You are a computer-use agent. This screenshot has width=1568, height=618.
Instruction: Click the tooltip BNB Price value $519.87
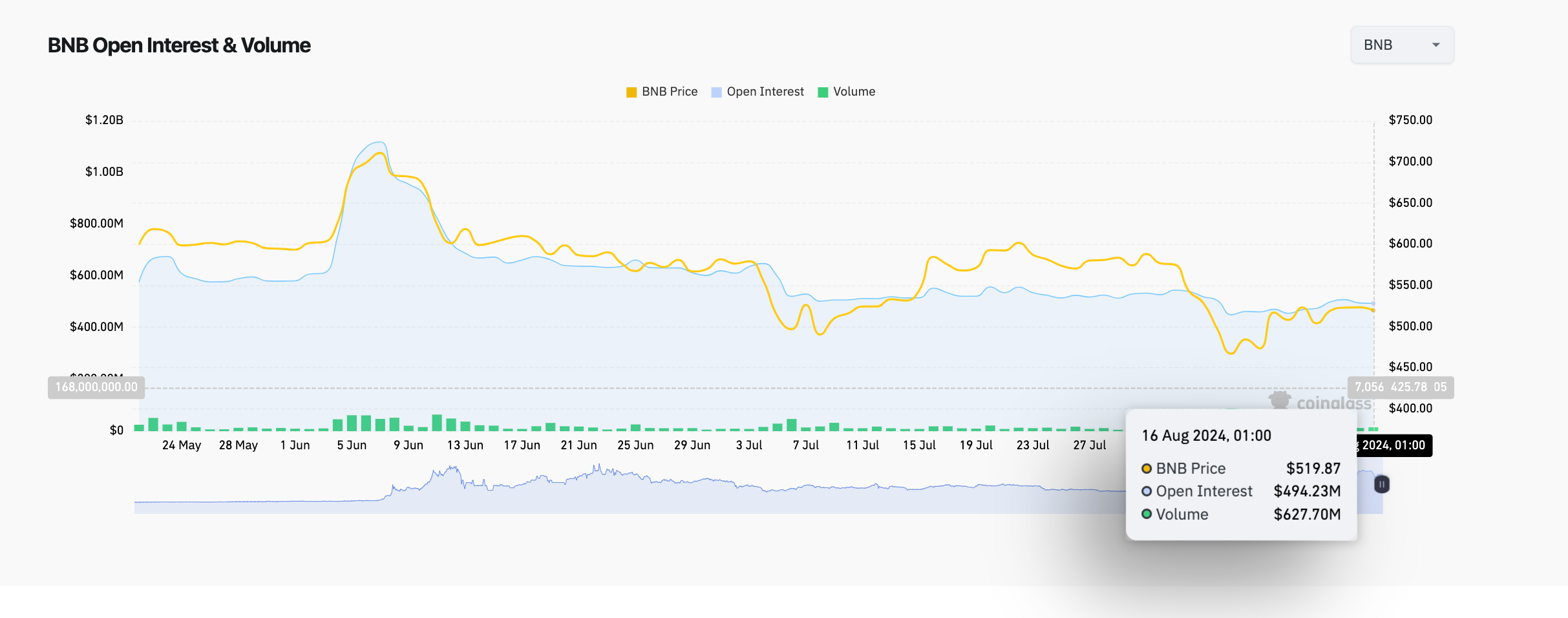coord(1313,468)
